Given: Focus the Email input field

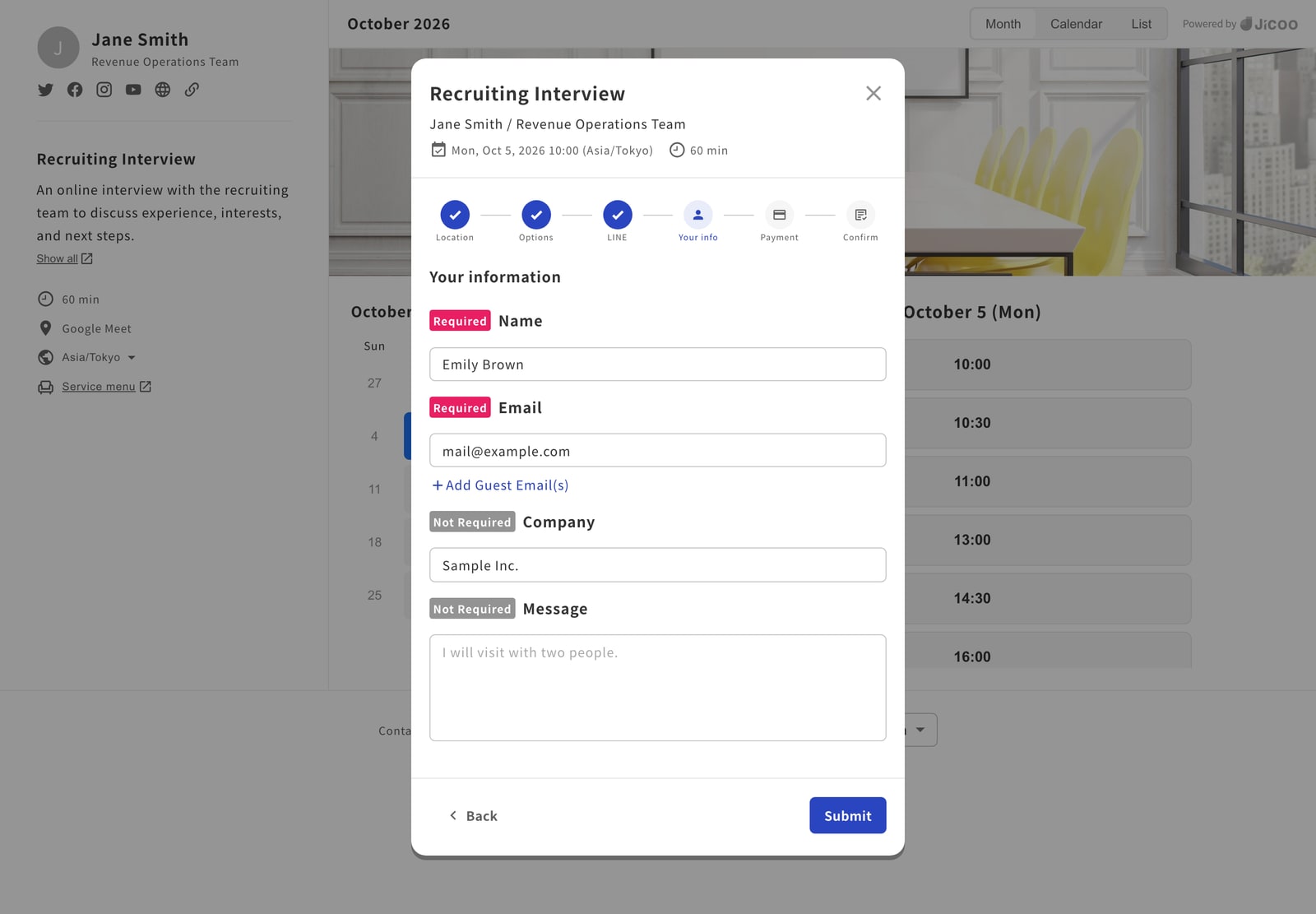Looking at the screenshot, I should (x=658, y=451).
